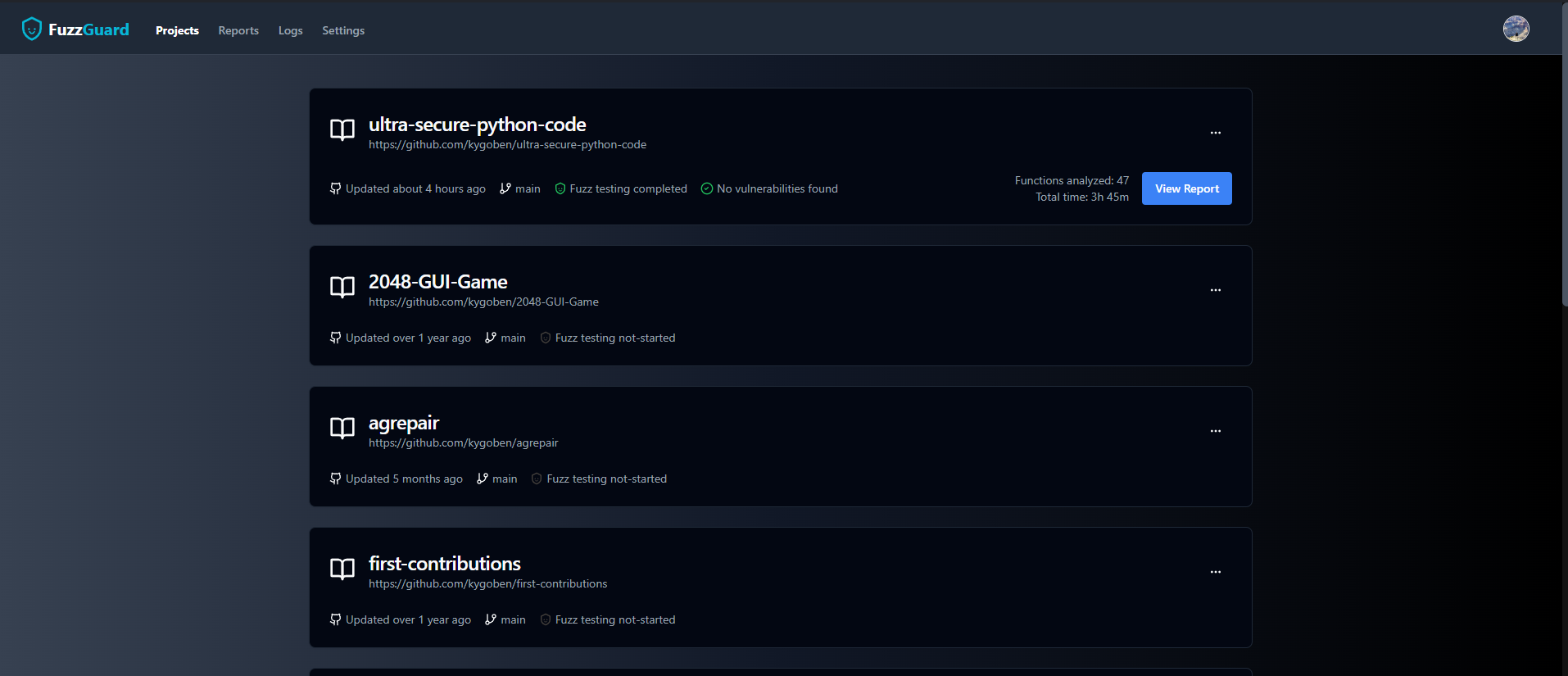Click the checkmark icon next to No vulnerabilities found
The width and height of the screenshot is (1568, 676).
tap(707, 188)
